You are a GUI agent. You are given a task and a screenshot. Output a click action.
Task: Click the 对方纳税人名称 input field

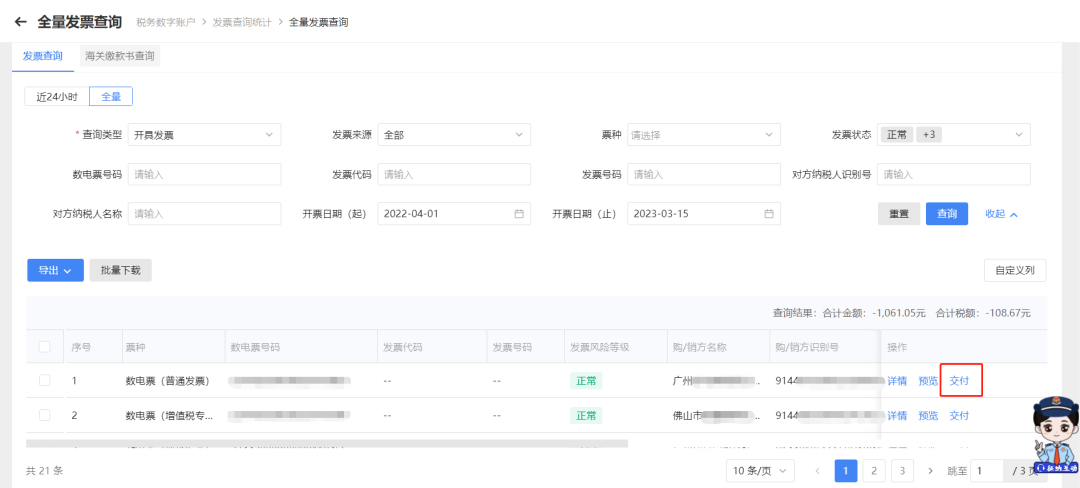[205, 213]
